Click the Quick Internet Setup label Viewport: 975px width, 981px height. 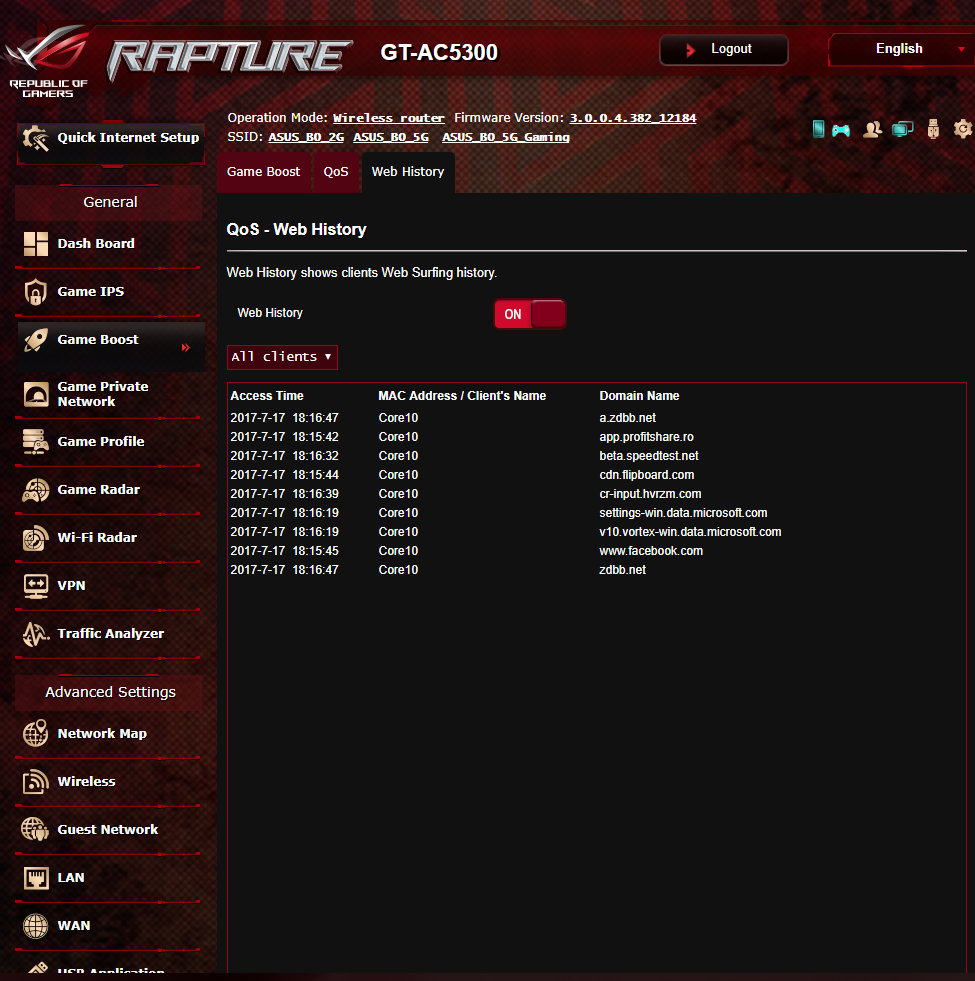tap(128, 138)
